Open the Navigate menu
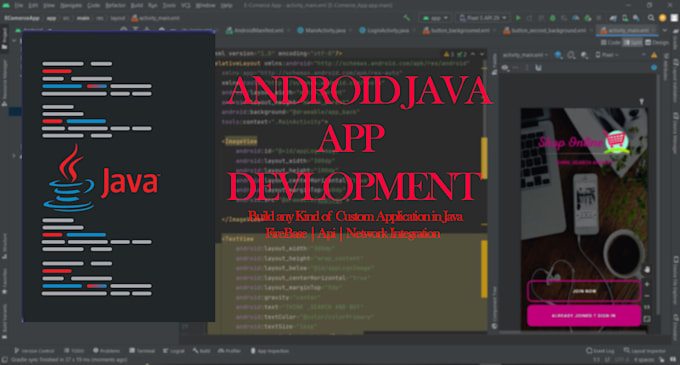 pyautogui.click(x=71, y=6)
